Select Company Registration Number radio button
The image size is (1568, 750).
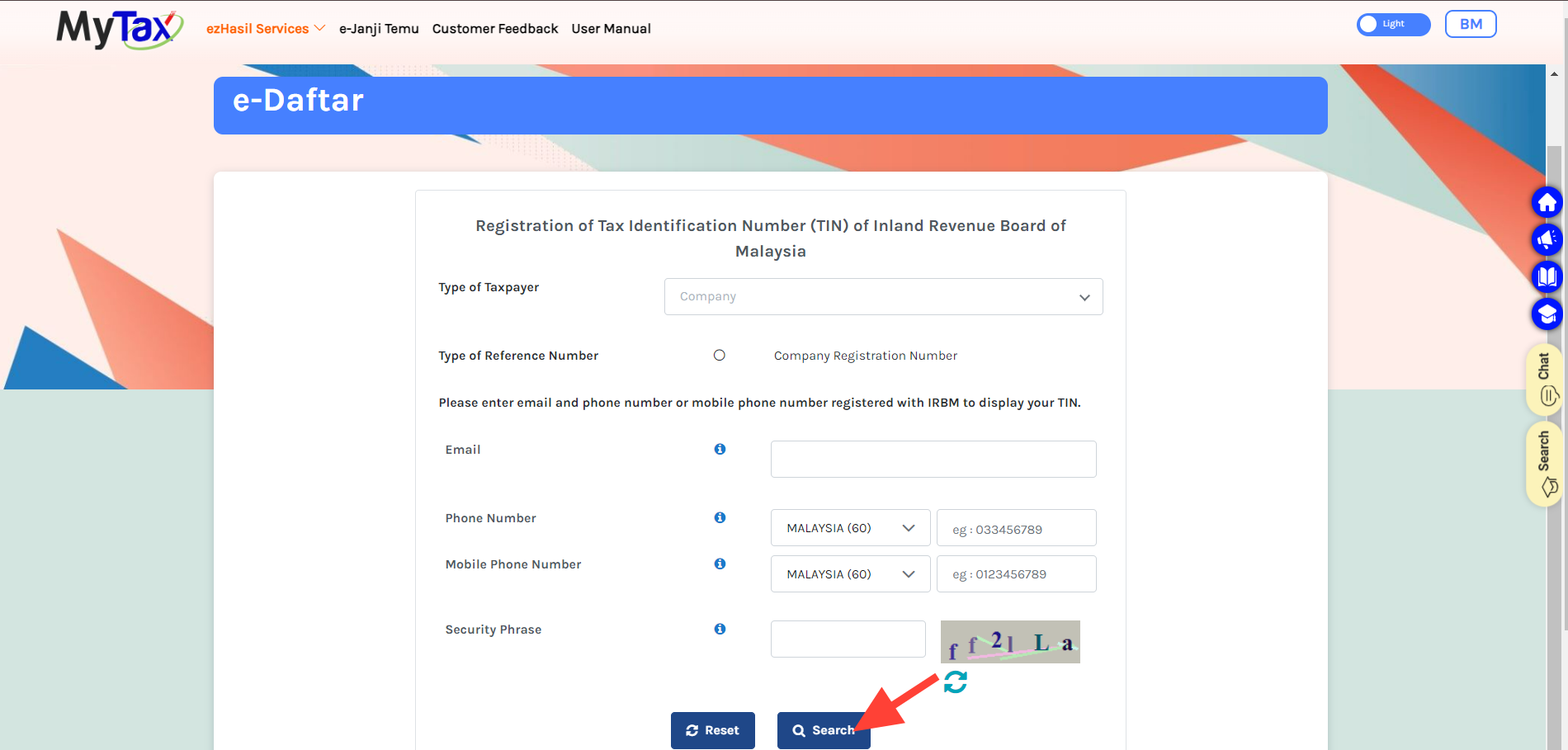pos(720,356)
